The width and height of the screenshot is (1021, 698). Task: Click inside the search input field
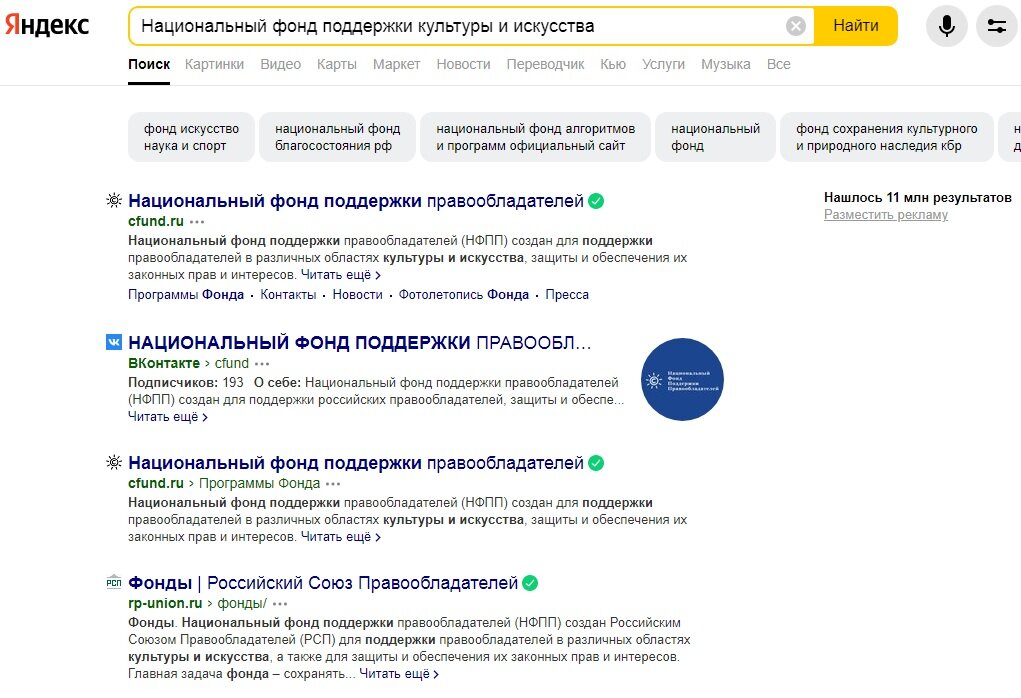450,25
